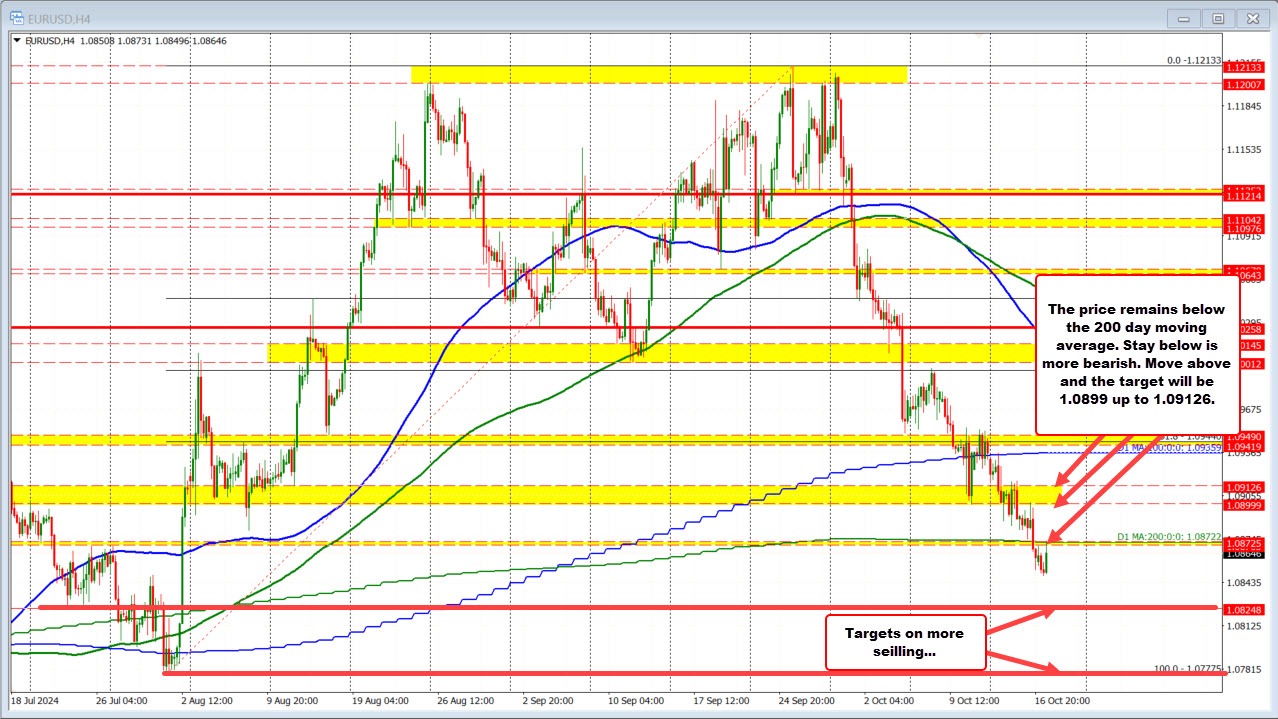
Task: Collapse the quote panel using the small triangle
Action: click(17, 41)
